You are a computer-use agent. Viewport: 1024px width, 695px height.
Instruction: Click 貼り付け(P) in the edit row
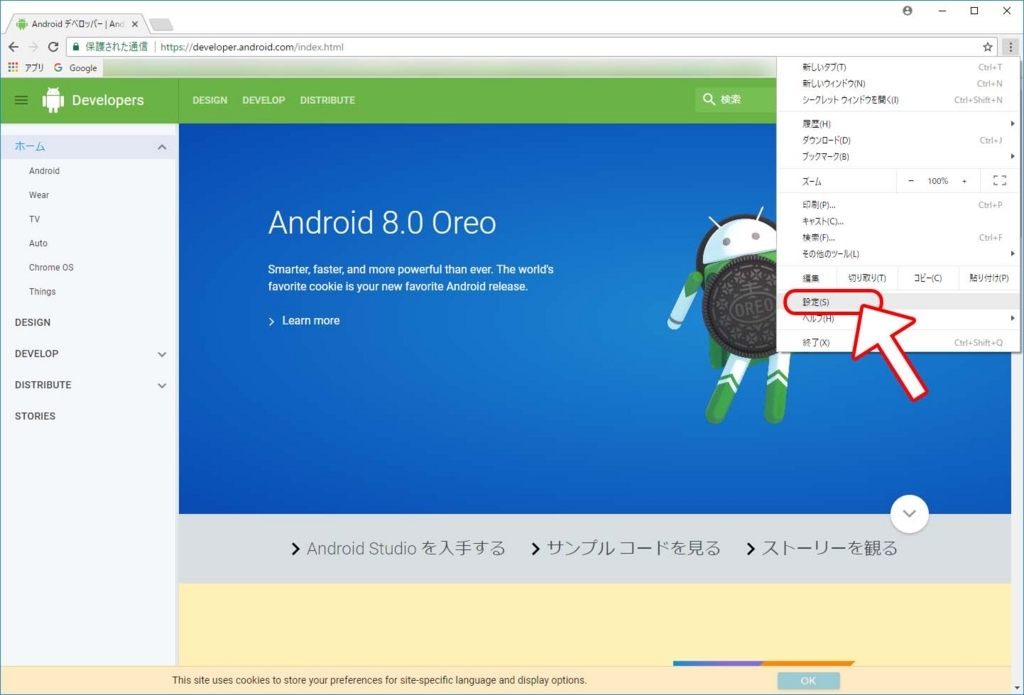pos(989,278)
